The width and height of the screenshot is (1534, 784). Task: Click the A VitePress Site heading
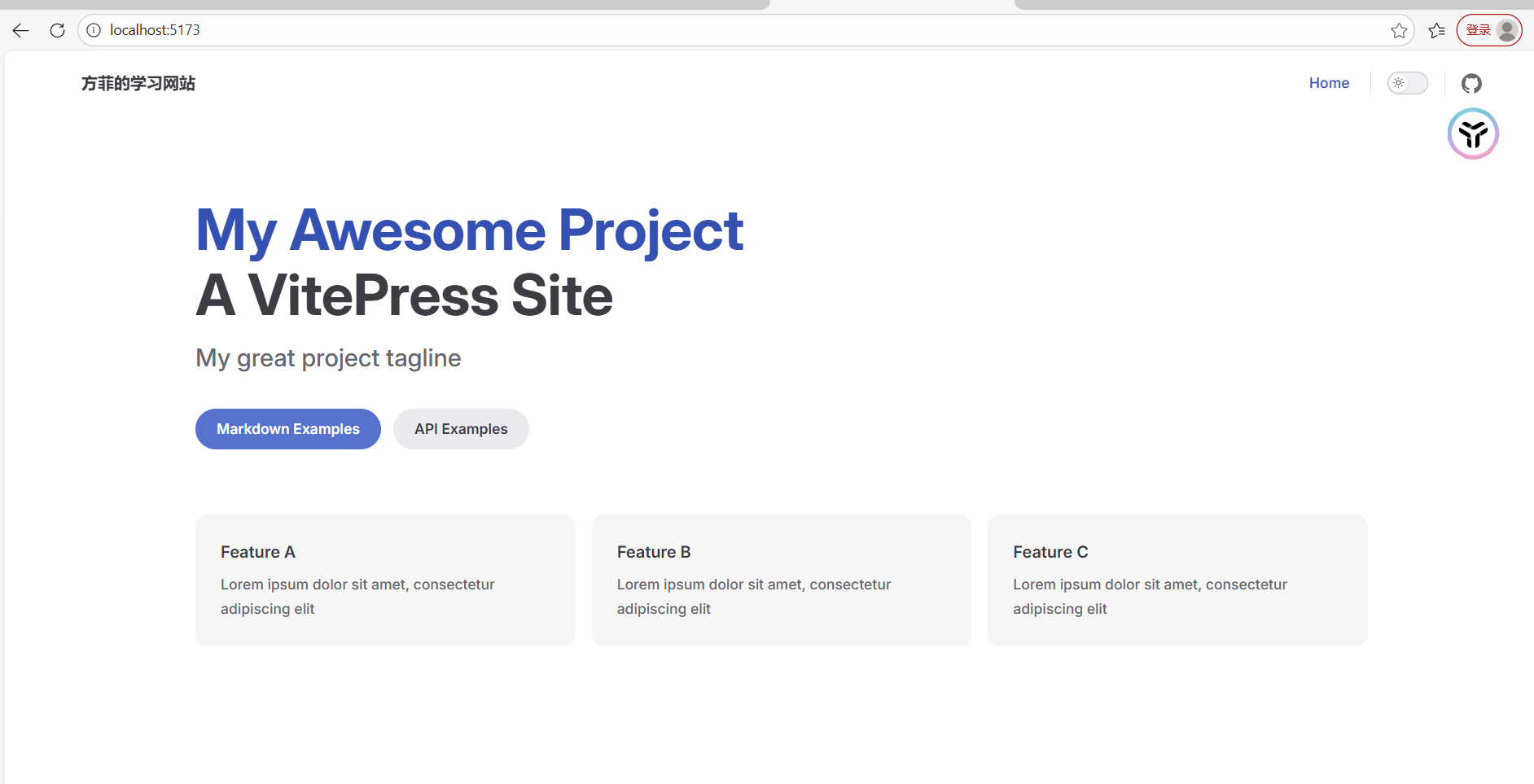point(404,296)
